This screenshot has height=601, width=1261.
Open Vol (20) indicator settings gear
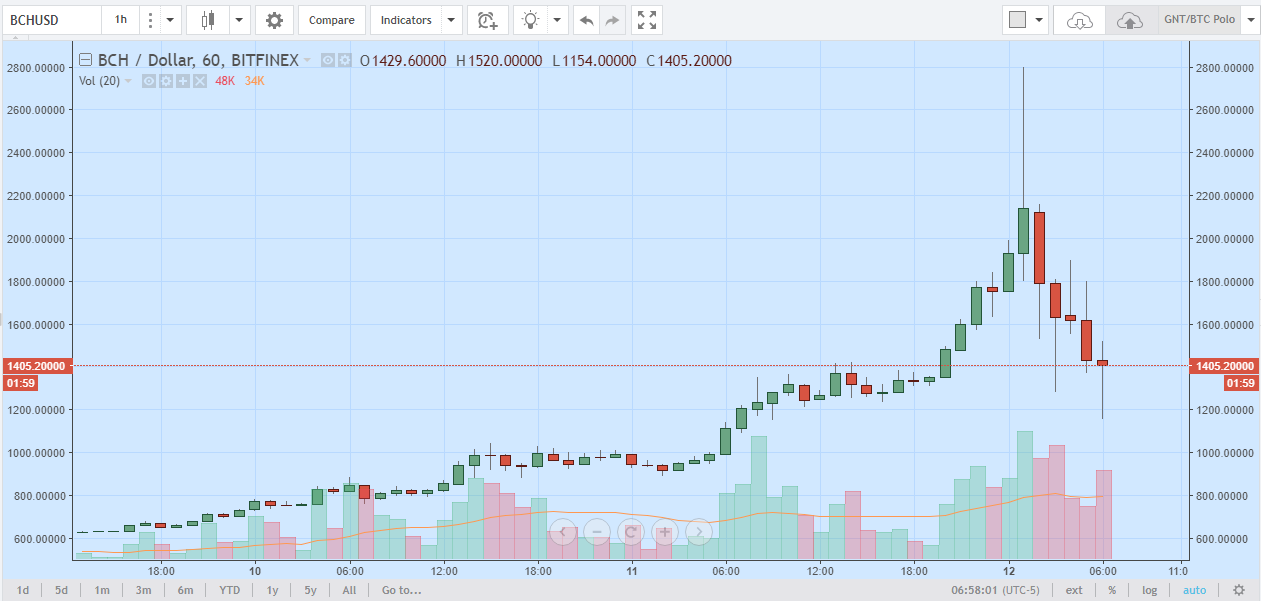click(x=166, y=81)
